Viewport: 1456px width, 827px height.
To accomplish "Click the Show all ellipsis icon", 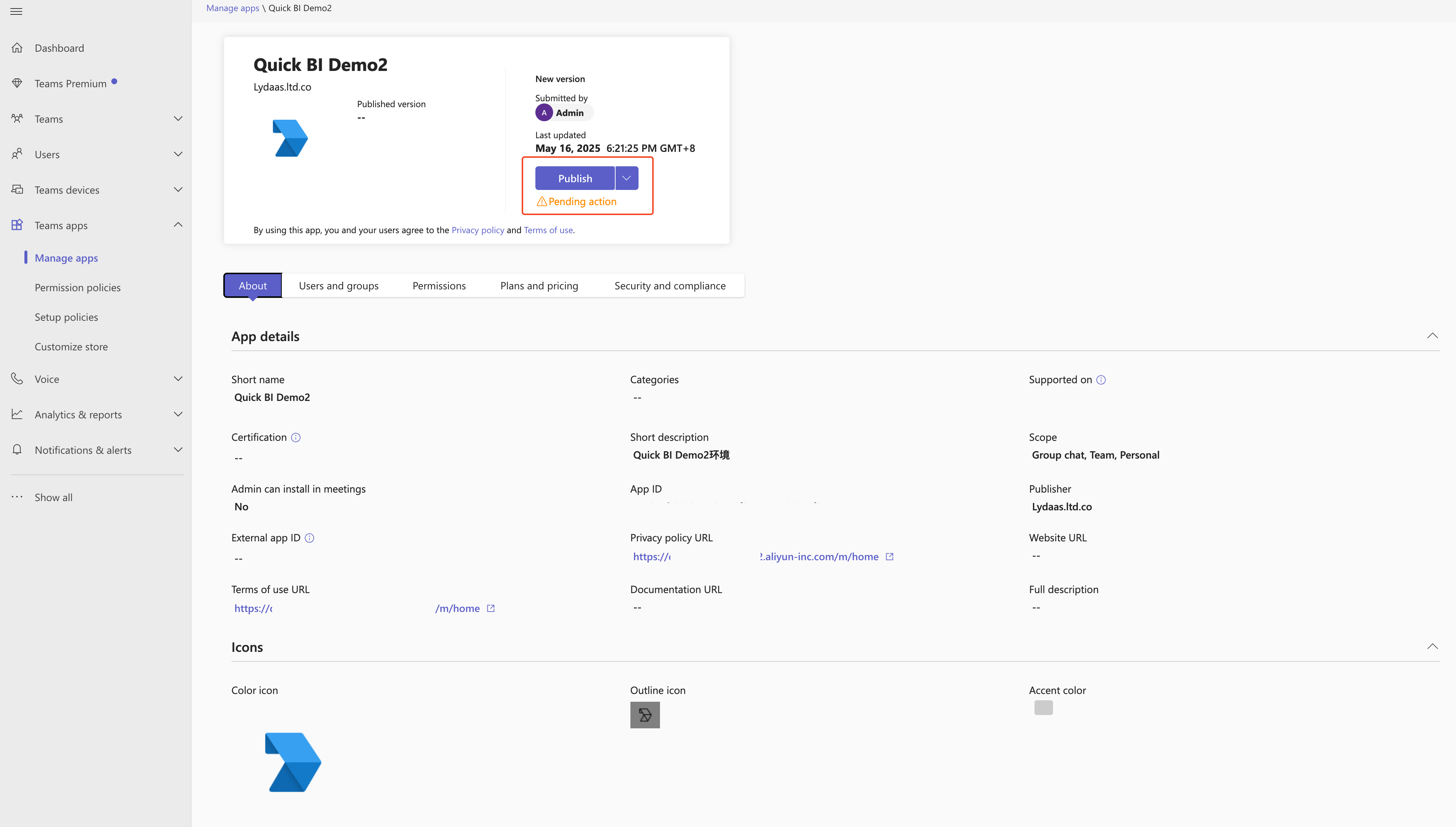I will (x=17, y=497).
